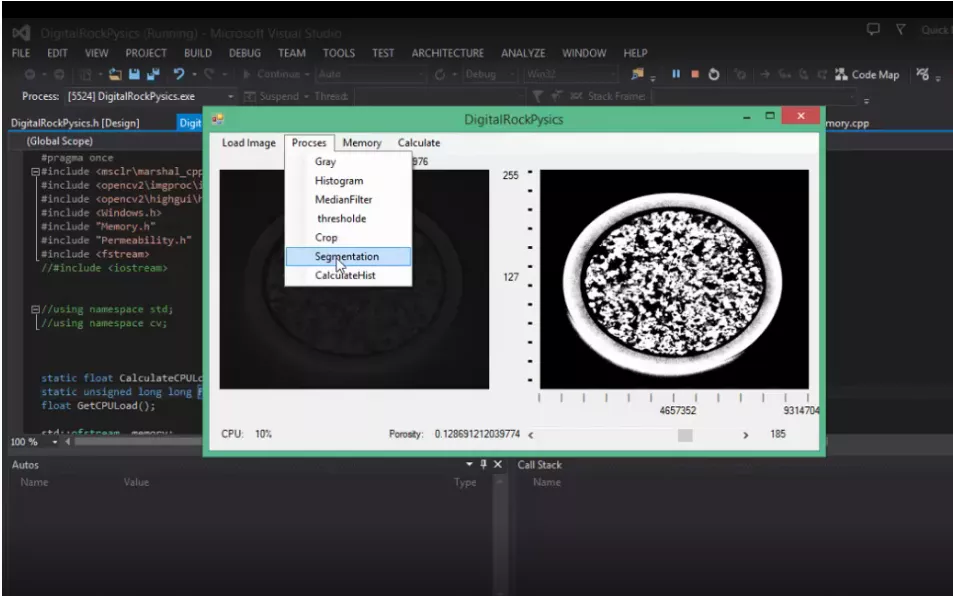This screenshot has height=596, width=953.
Task: Open the feedback speech bubble icon
Action: coord(873,30)
